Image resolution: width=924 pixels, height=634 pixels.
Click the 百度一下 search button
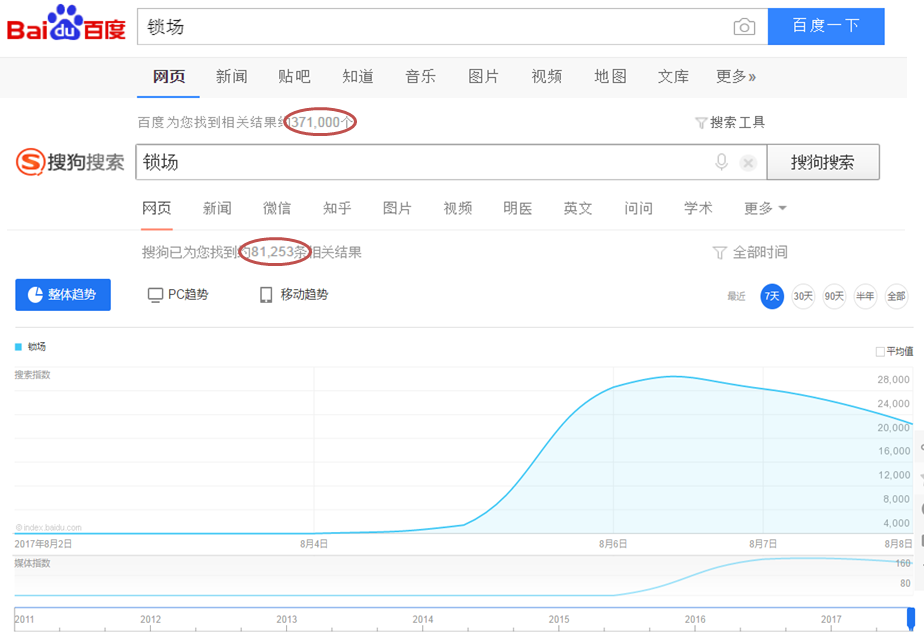pyautogui.click(x=825, y=26)
